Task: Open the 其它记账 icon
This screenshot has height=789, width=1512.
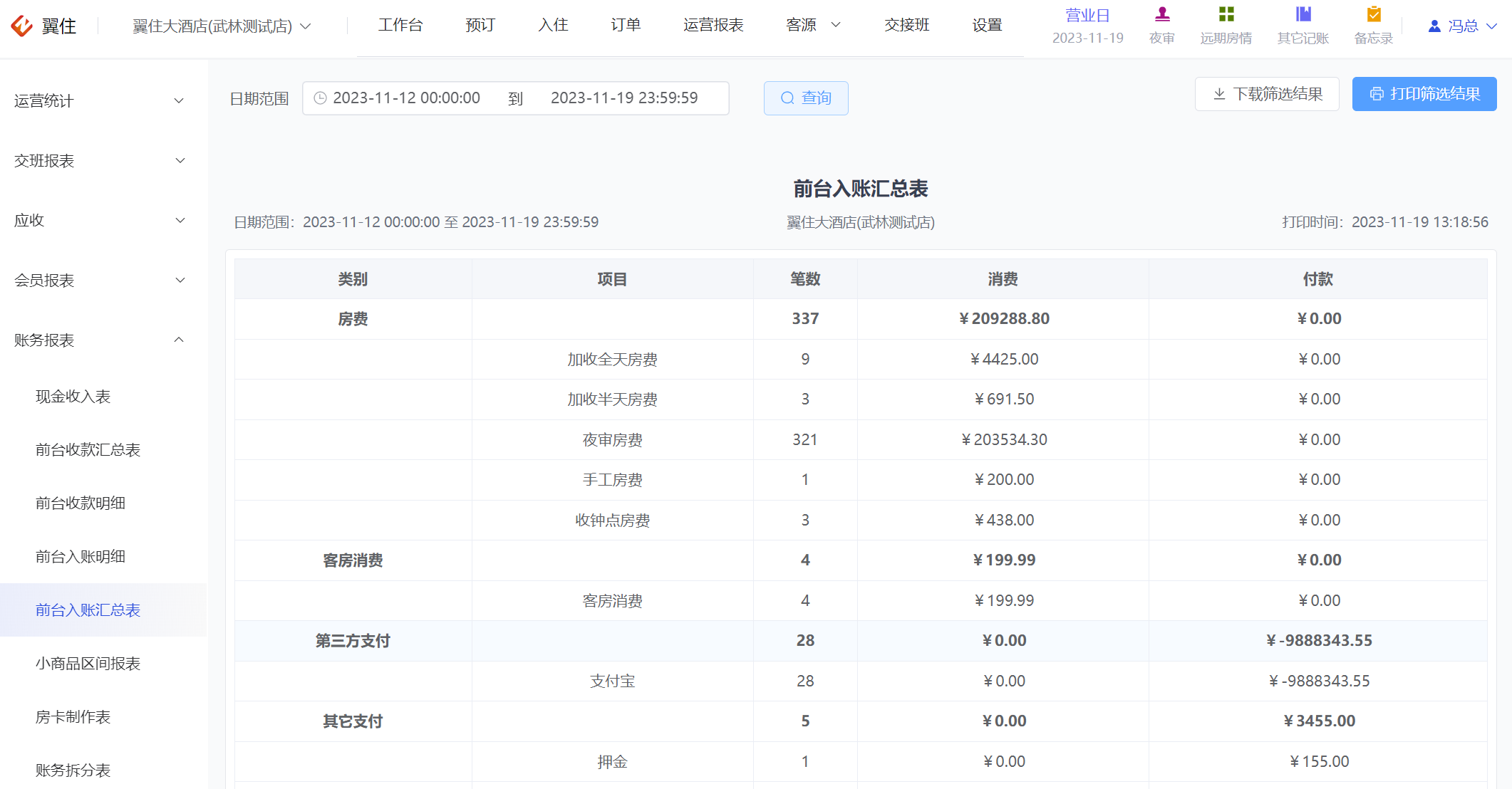Action: tap(1303, 14)
